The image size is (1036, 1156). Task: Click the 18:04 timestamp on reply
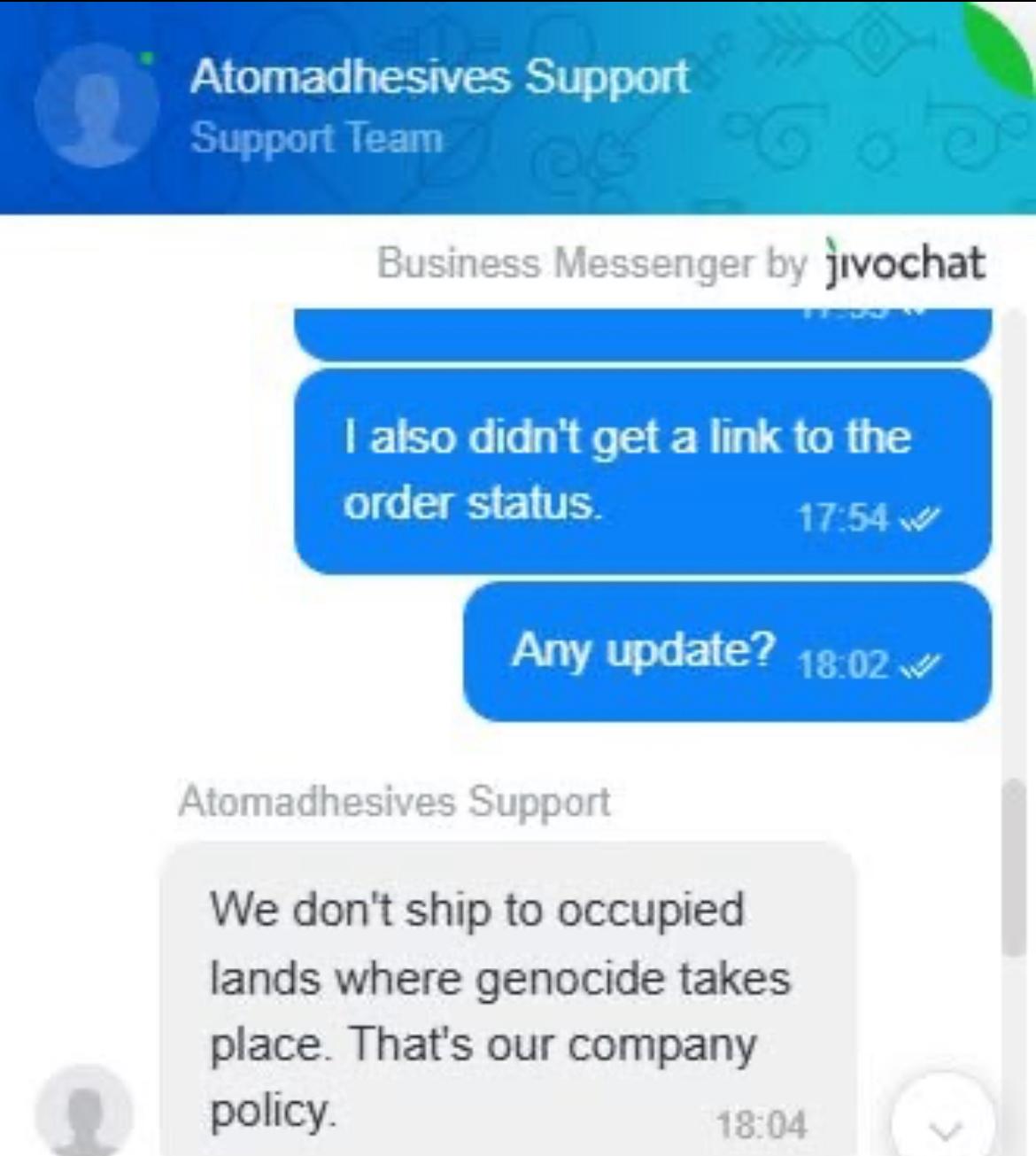point(762,1125)
